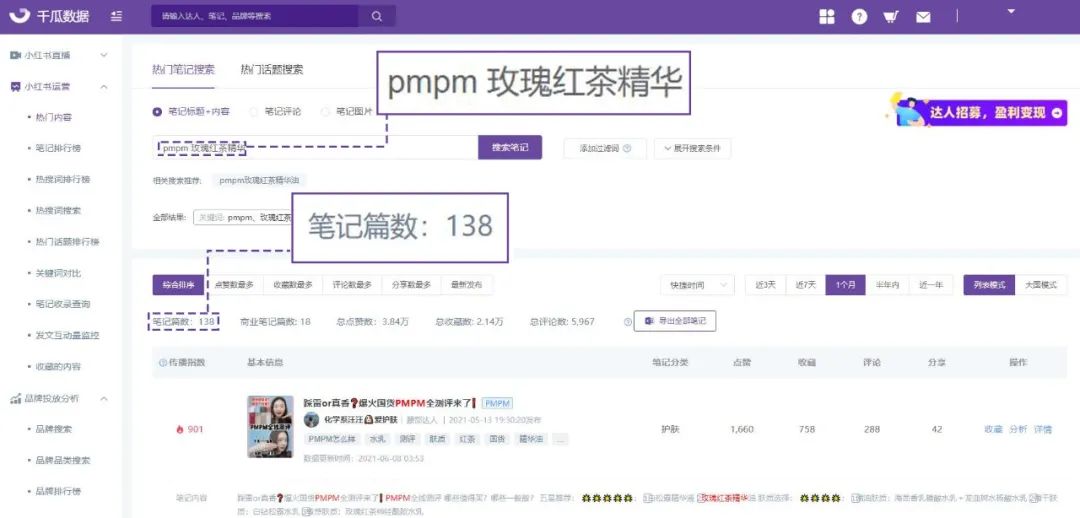Image resolution: width=1080 pixels, height=518 pixels.
Task: Click the 添加过滤词 button
Action: (x=605, y=148)
